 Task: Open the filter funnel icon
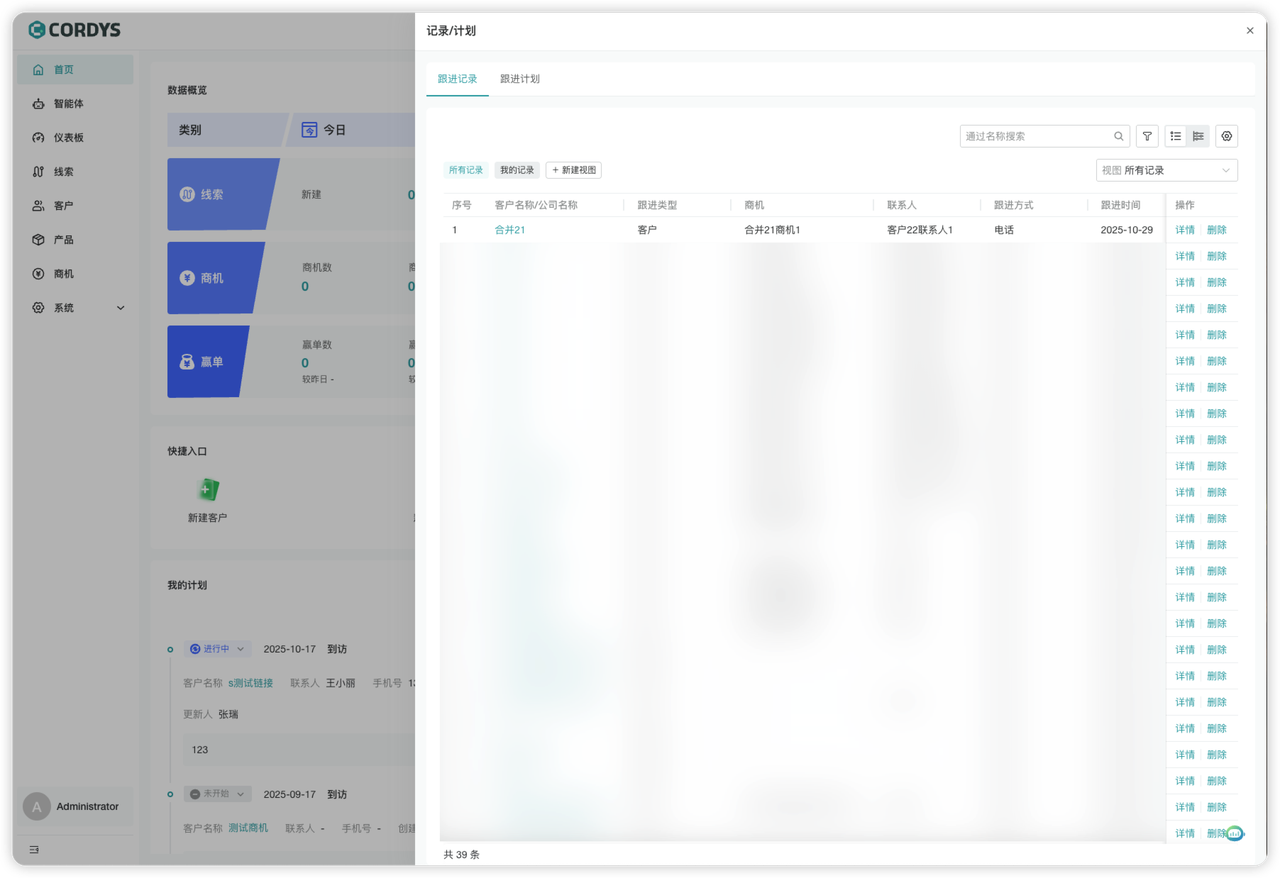(1147, 136)
